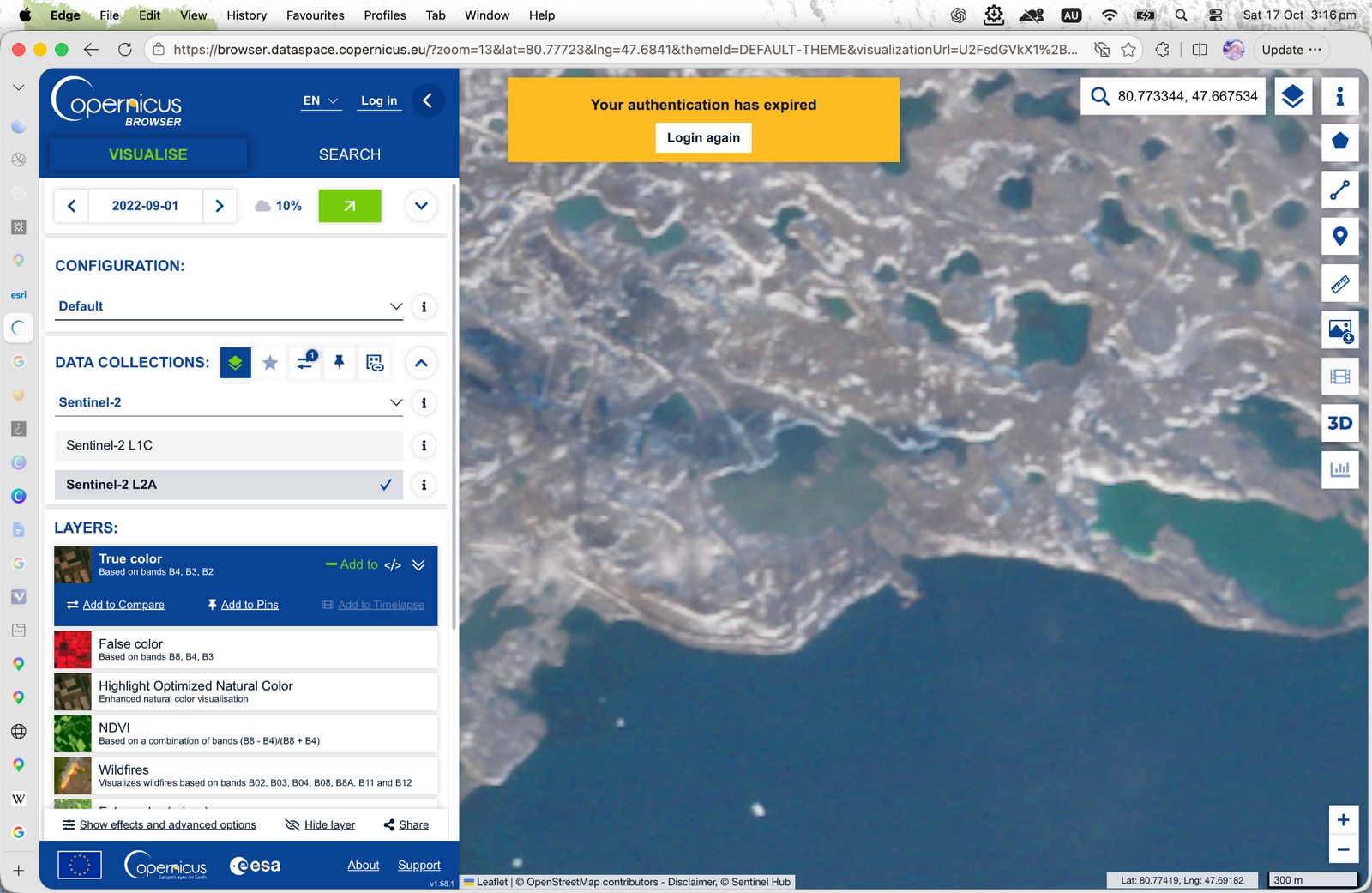
Task: Toggle Sentinel-2 L2A collection checkmark
Action: point(386,485)
